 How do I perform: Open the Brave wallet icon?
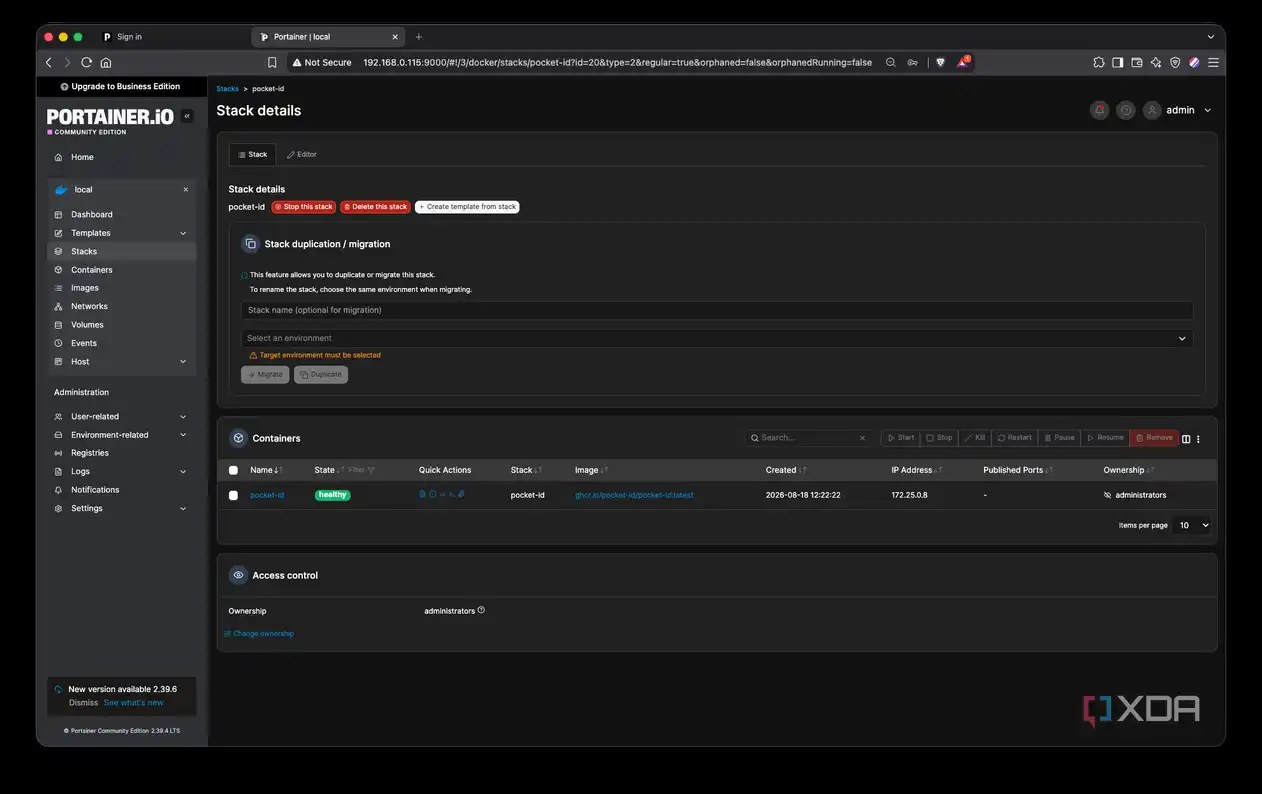click(x=1136, y=62)
